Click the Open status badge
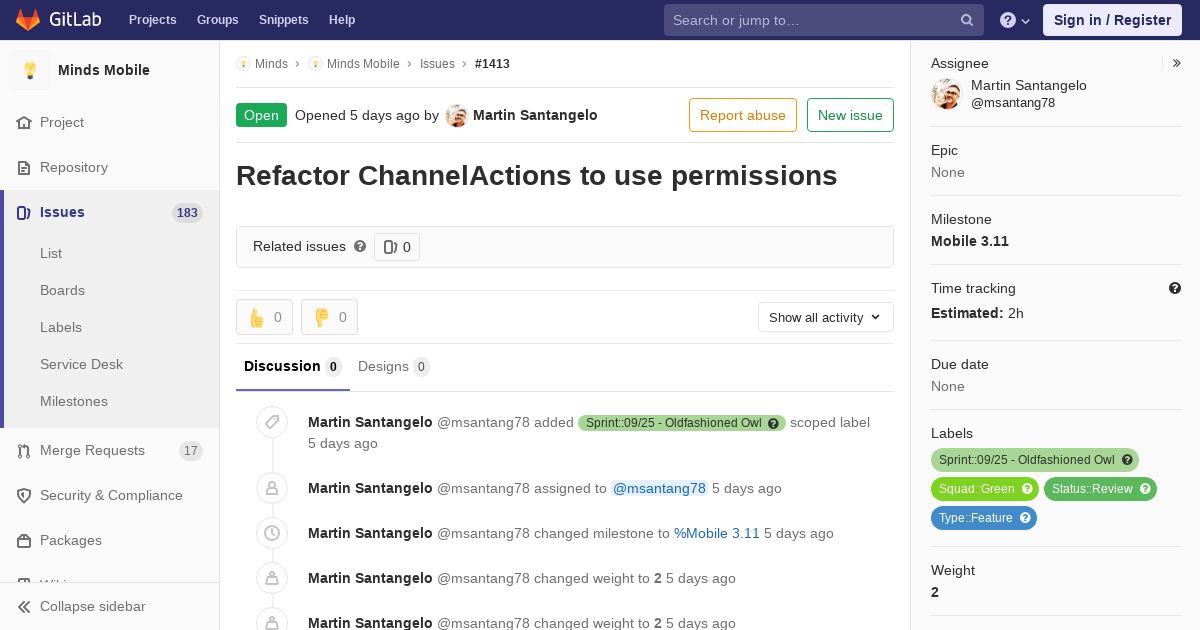1200x630 pixels. coord(261,115)
